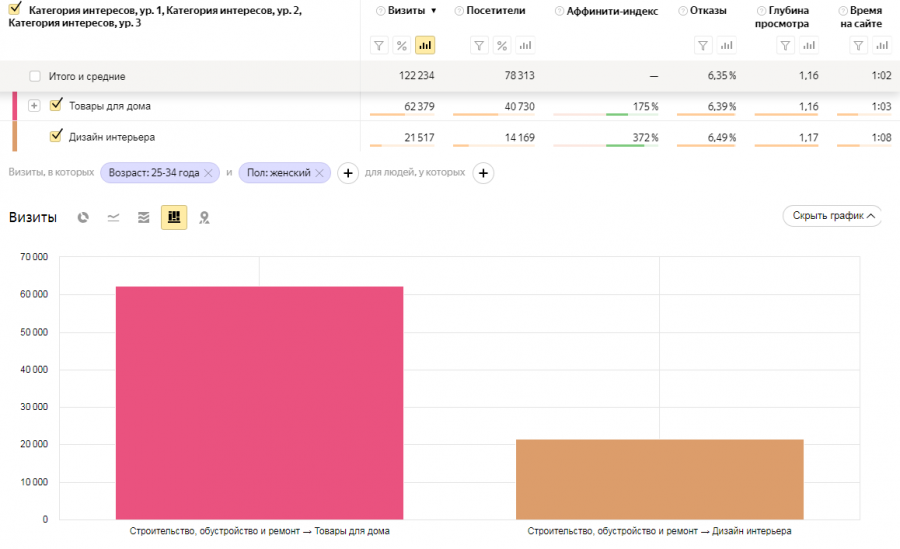Open filter for Глубина просмотра column
The image size is (900, 549).
786,45
